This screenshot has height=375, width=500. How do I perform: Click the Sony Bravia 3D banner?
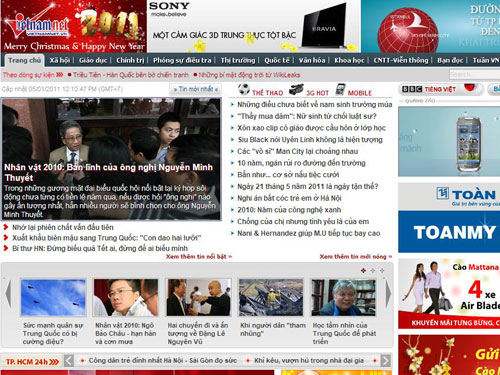(x=254, y=26)
